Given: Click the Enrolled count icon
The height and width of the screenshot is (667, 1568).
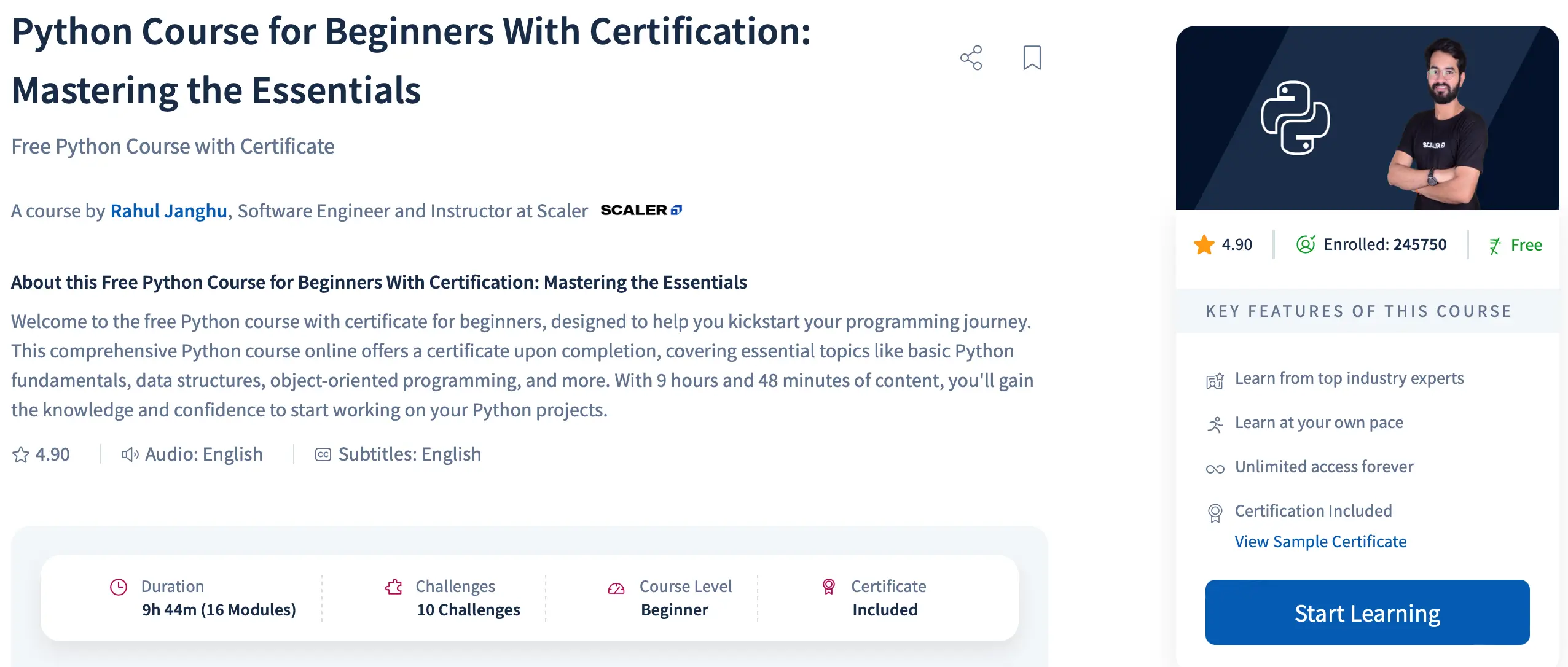Looking at the screenshot, I should [1305, 244].
